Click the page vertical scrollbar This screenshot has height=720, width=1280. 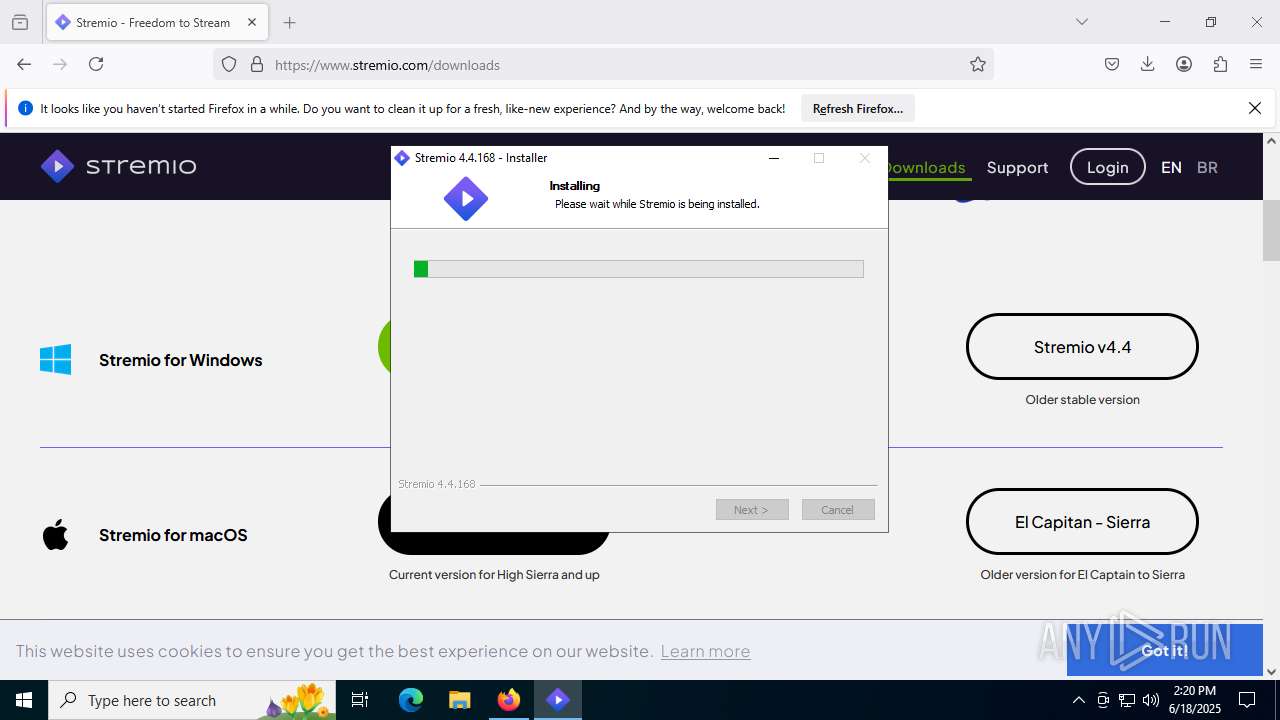pos(1271,230)
